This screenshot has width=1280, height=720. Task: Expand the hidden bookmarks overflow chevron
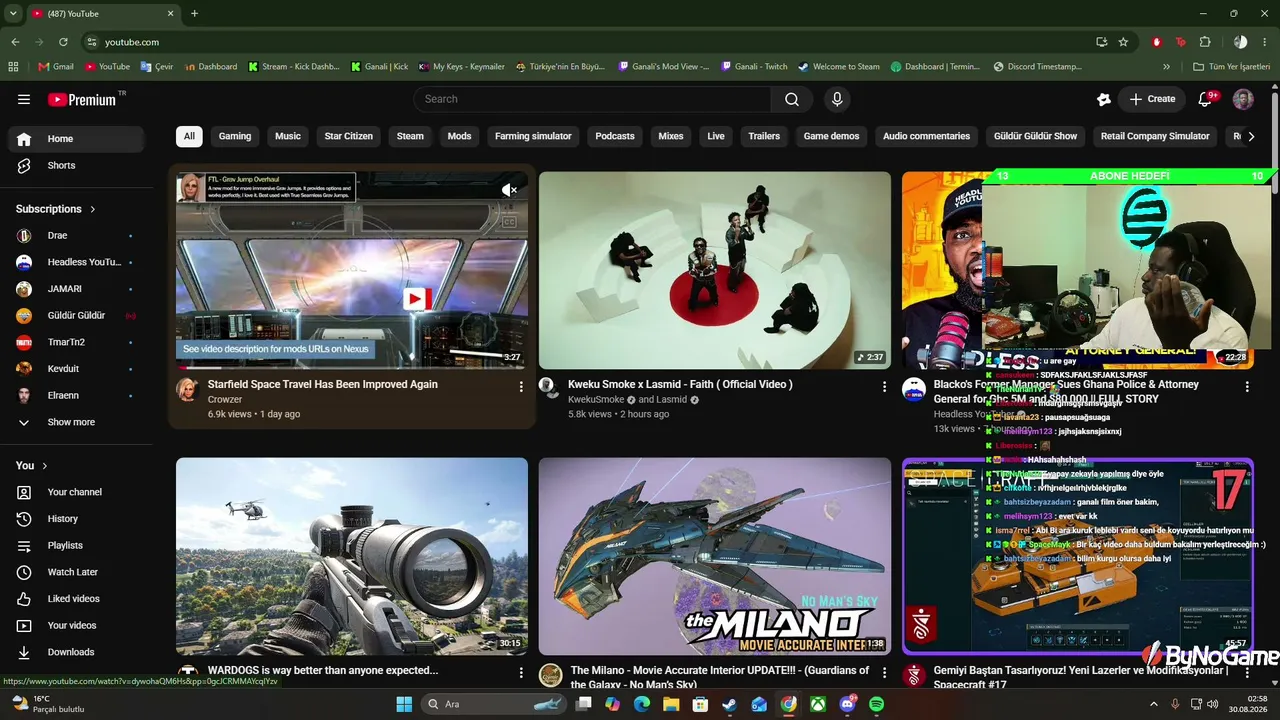[x=1166, y=67]
